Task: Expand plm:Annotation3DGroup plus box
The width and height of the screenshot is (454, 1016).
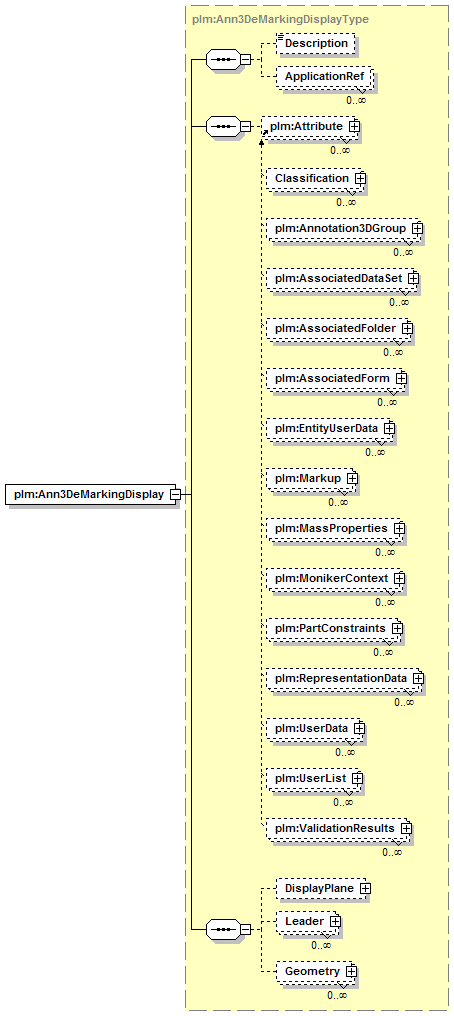Action: [417, 228]
